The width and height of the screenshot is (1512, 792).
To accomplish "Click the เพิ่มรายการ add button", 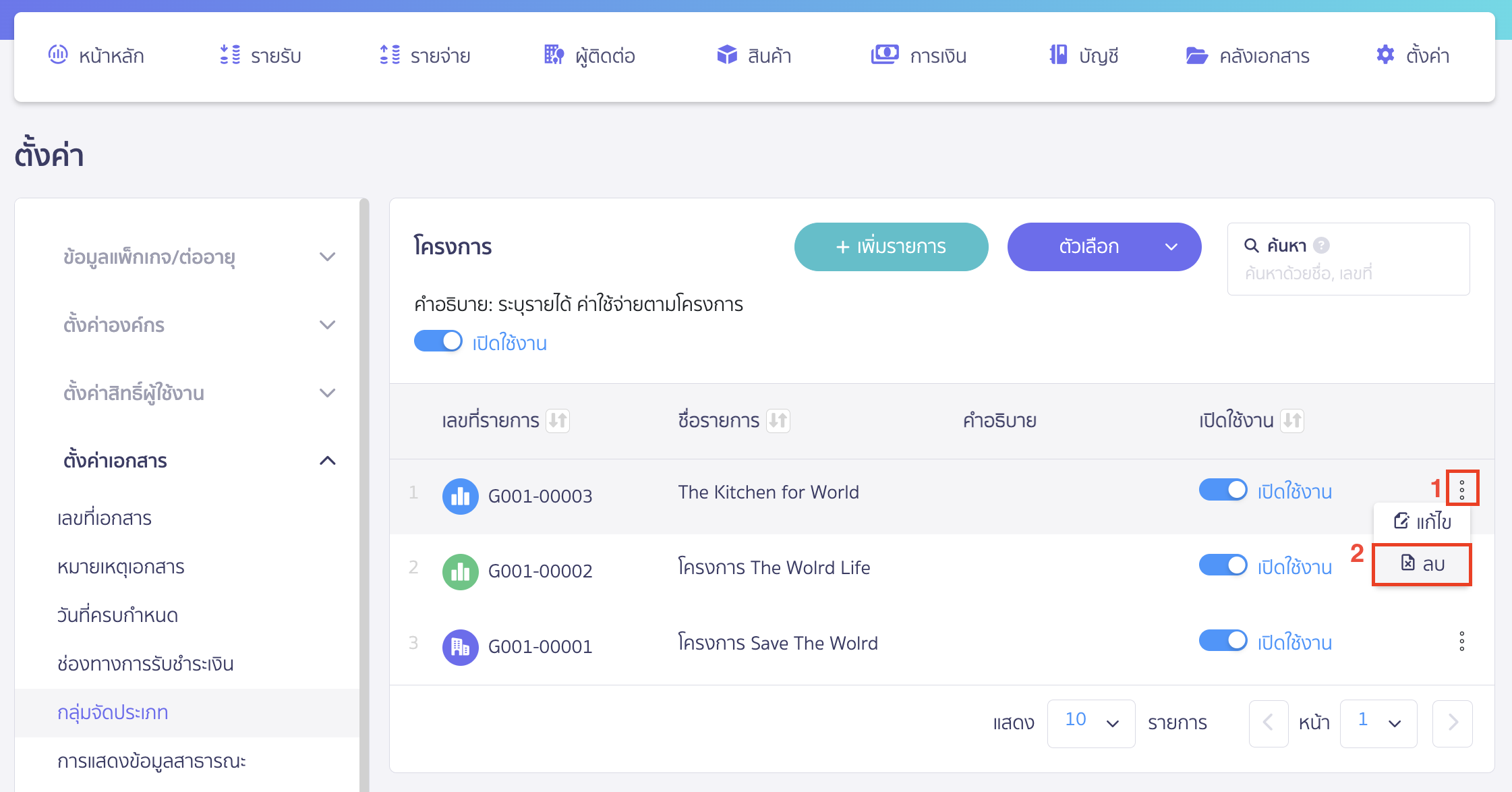I will [x=891, y=247].
